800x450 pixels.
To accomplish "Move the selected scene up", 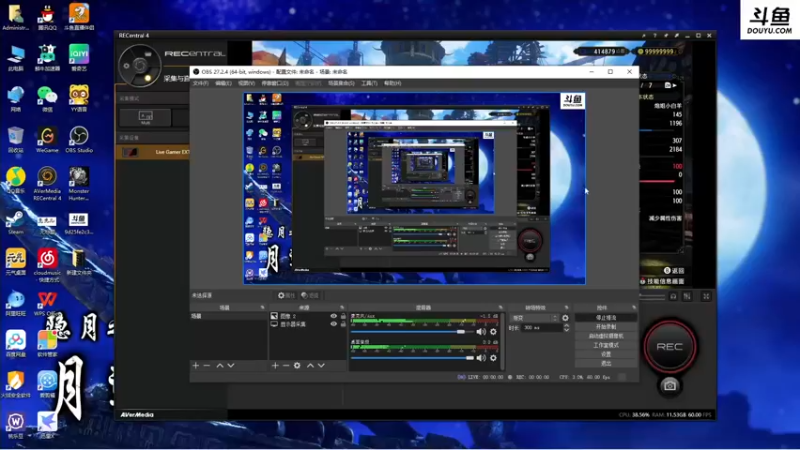I will (220, 365).
